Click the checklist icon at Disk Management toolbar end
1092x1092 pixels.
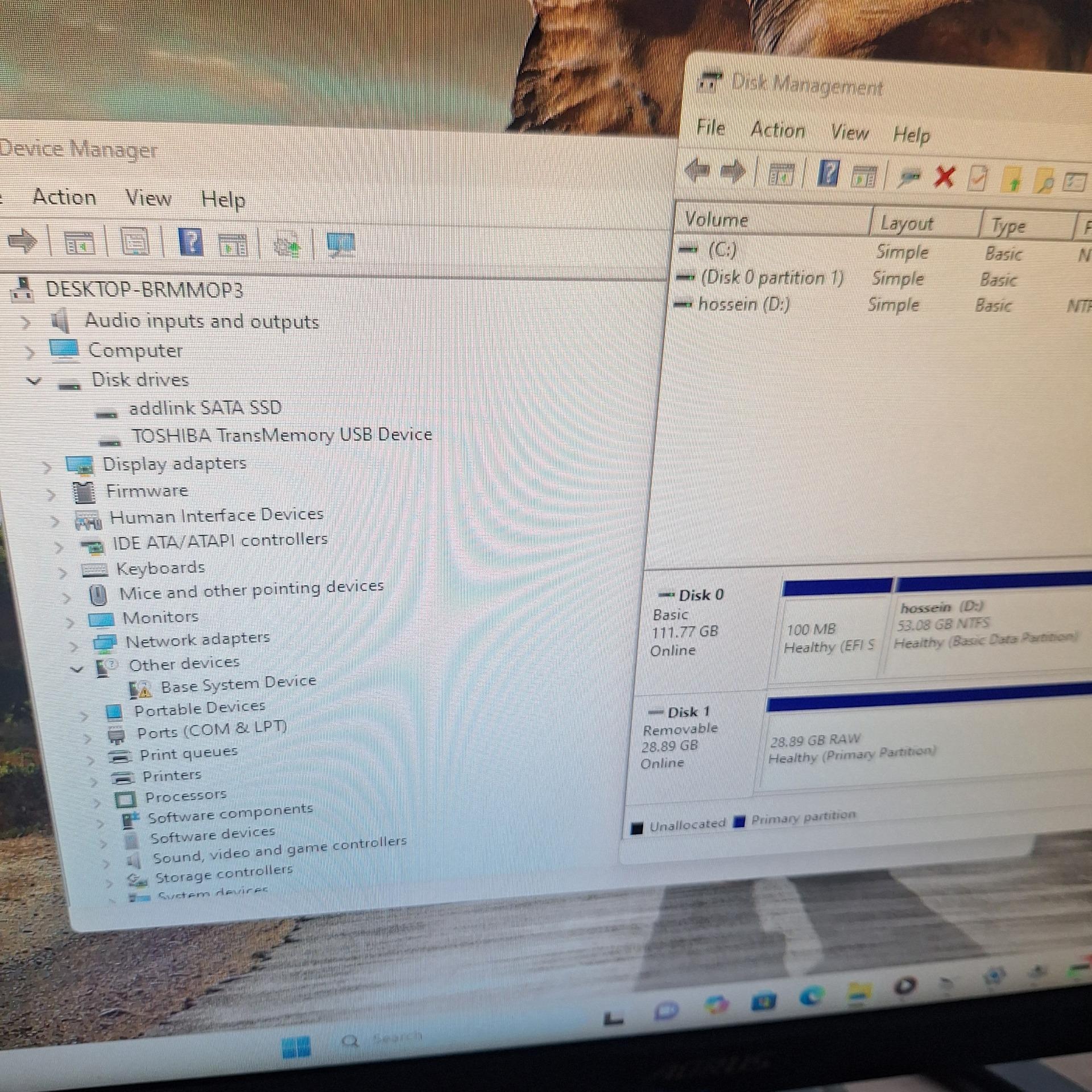coord(1075,182)
